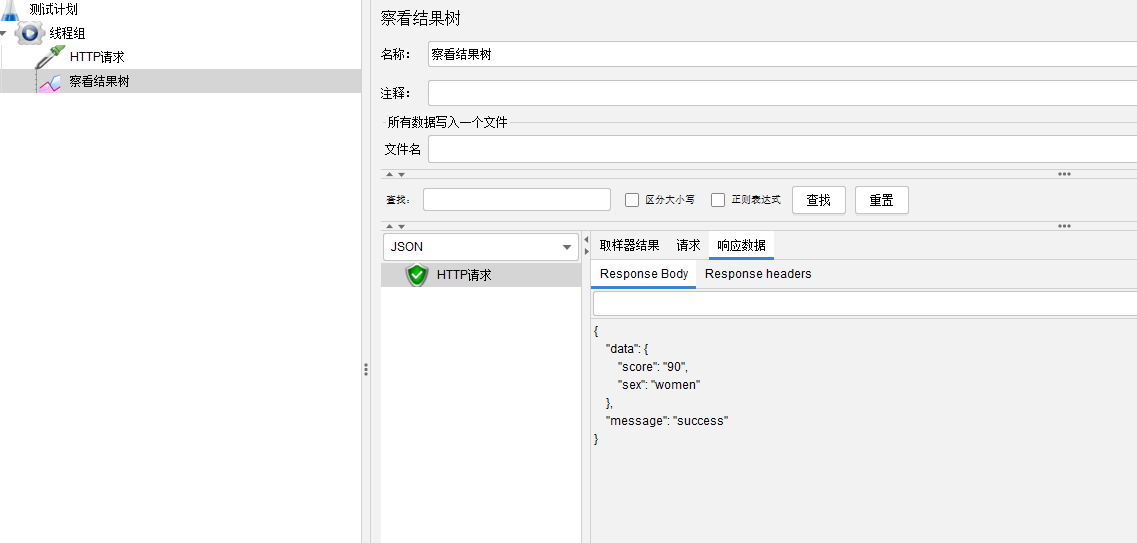Click the "message": "success" line
The image size is (1137, 543).
tap(666, 420)
